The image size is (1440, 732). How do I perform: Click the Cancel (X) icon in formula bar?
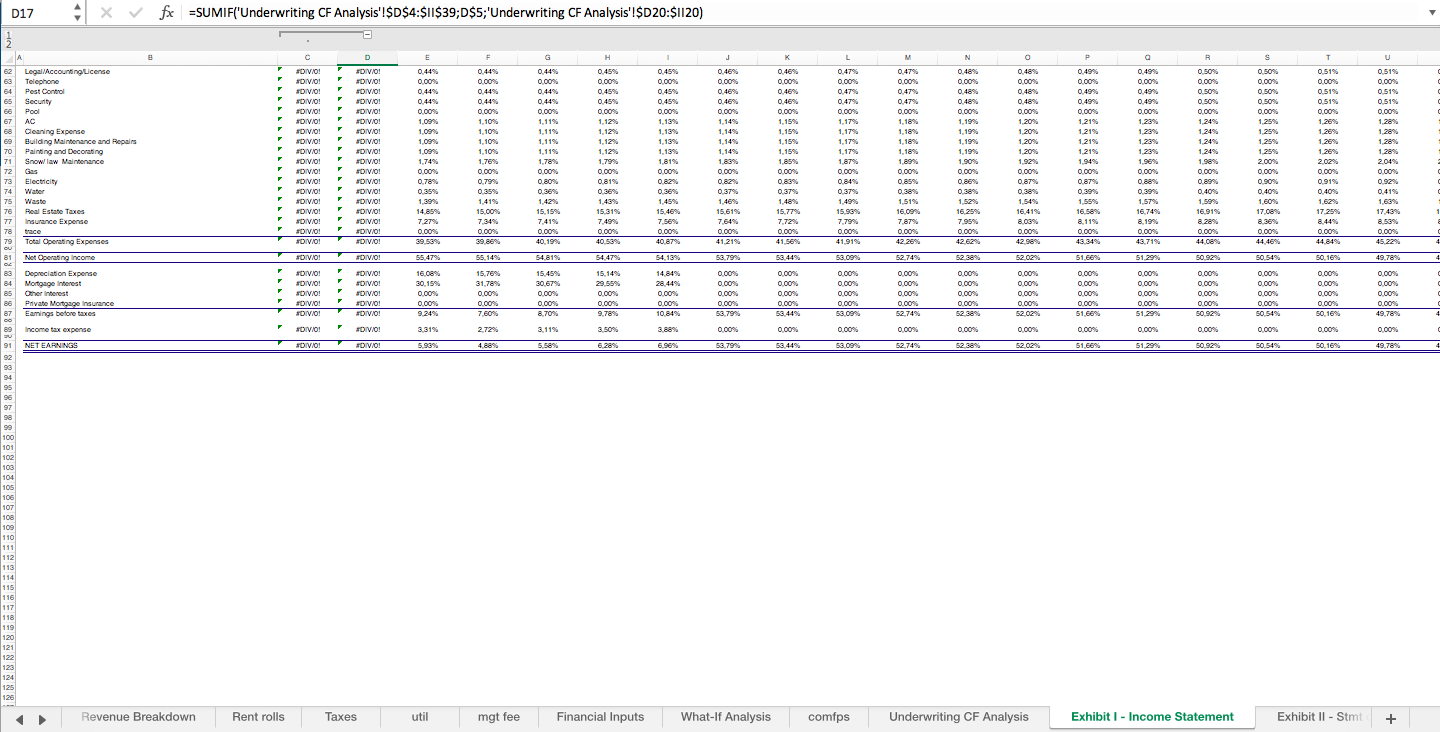pyautogui.click(x=107, y=13)
